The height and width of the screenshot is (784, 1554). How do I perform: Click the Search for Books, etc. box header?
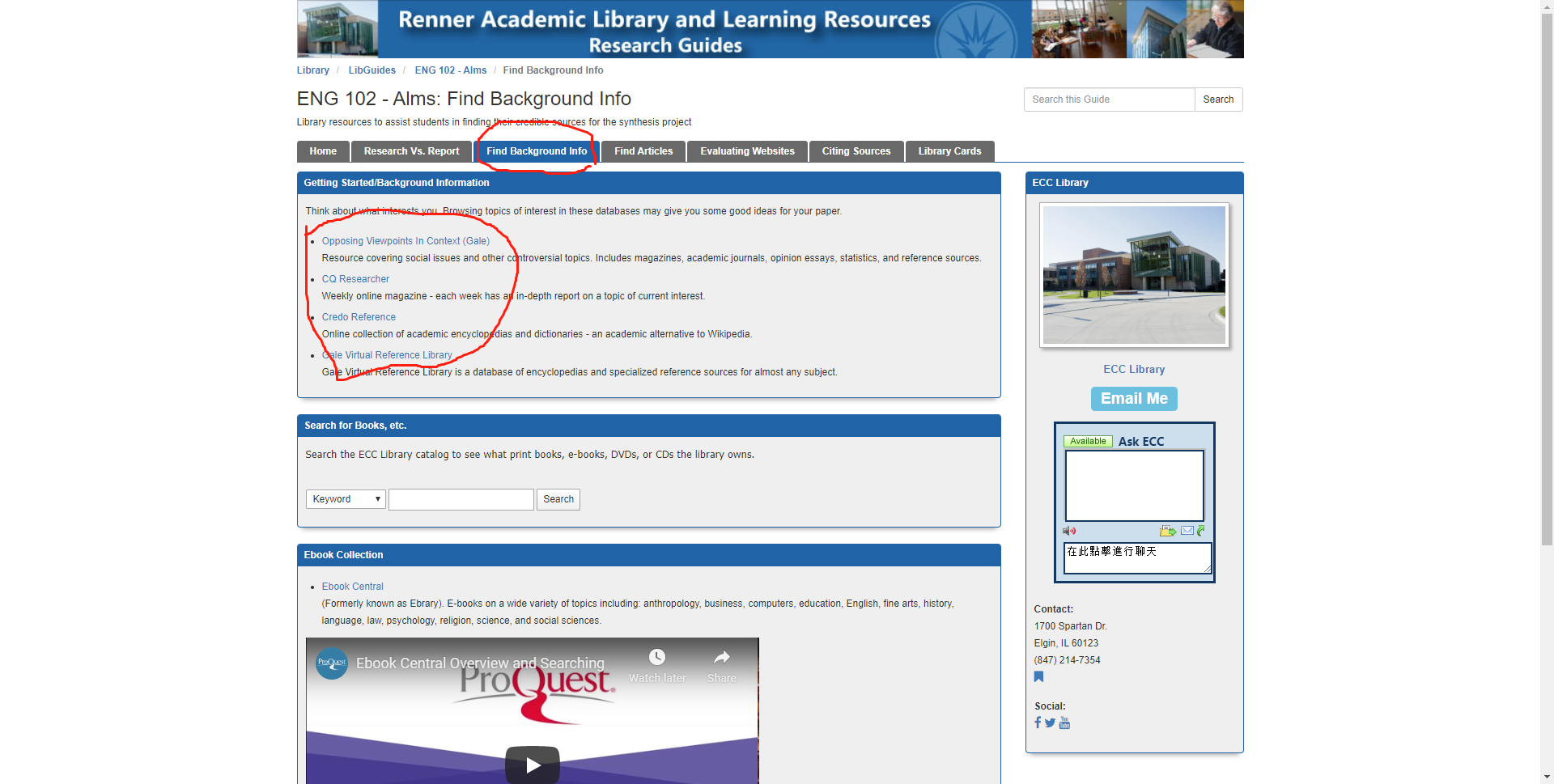click(x=649, y=426)
